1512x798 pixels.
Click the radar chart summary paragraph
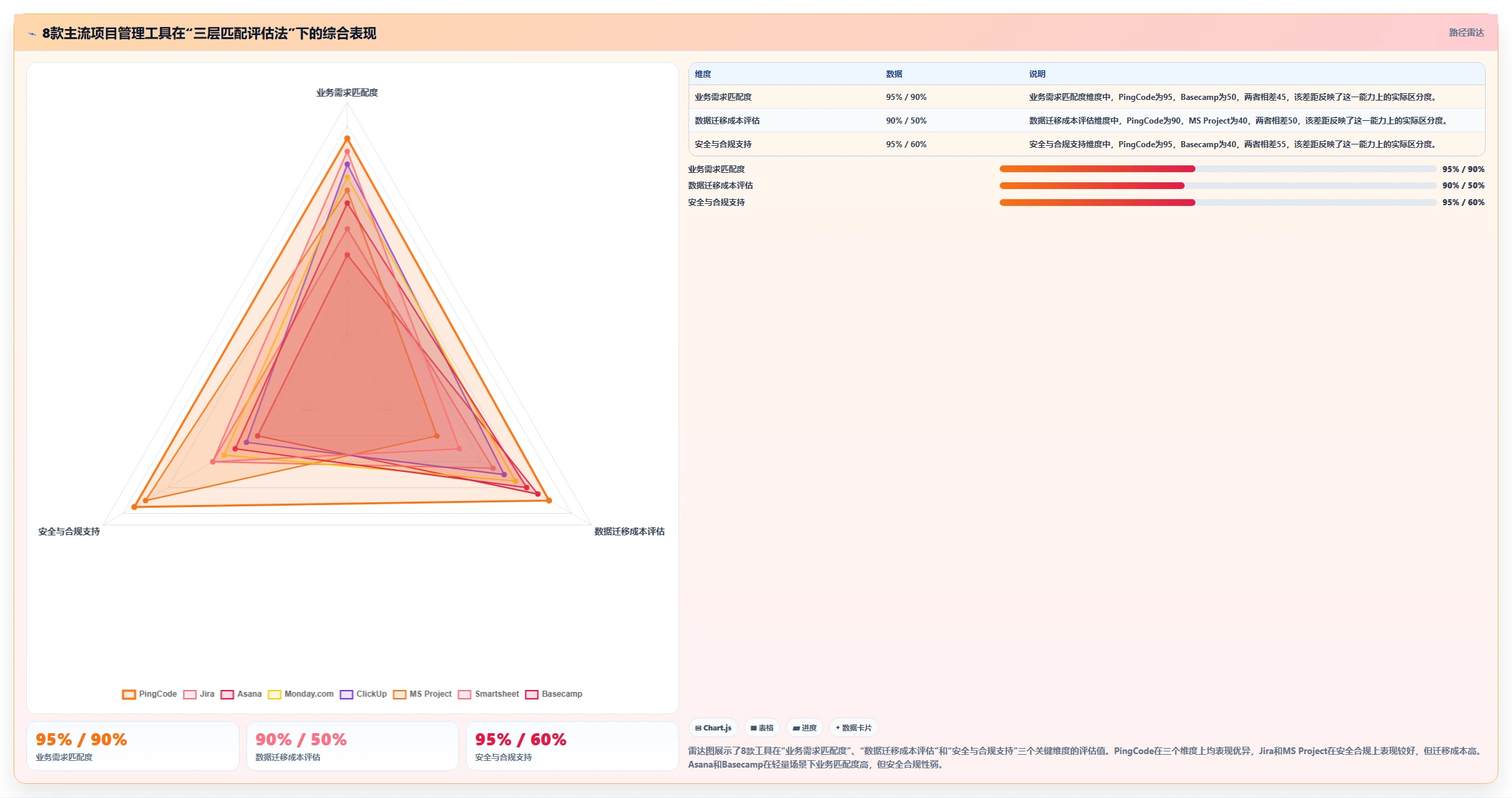1086,757
